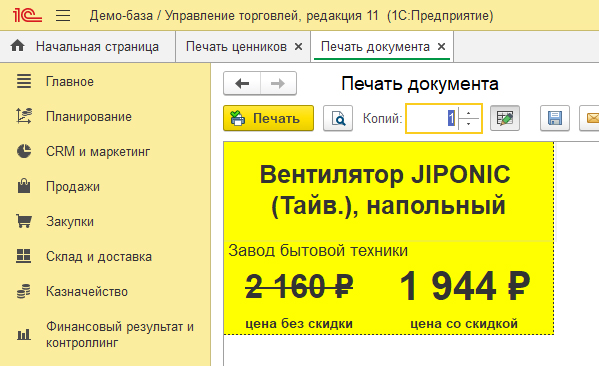Image resolution: width=599 pixels, height=366 pixels.
Task: Open Планирование section
Action: [x=89, y=117]
